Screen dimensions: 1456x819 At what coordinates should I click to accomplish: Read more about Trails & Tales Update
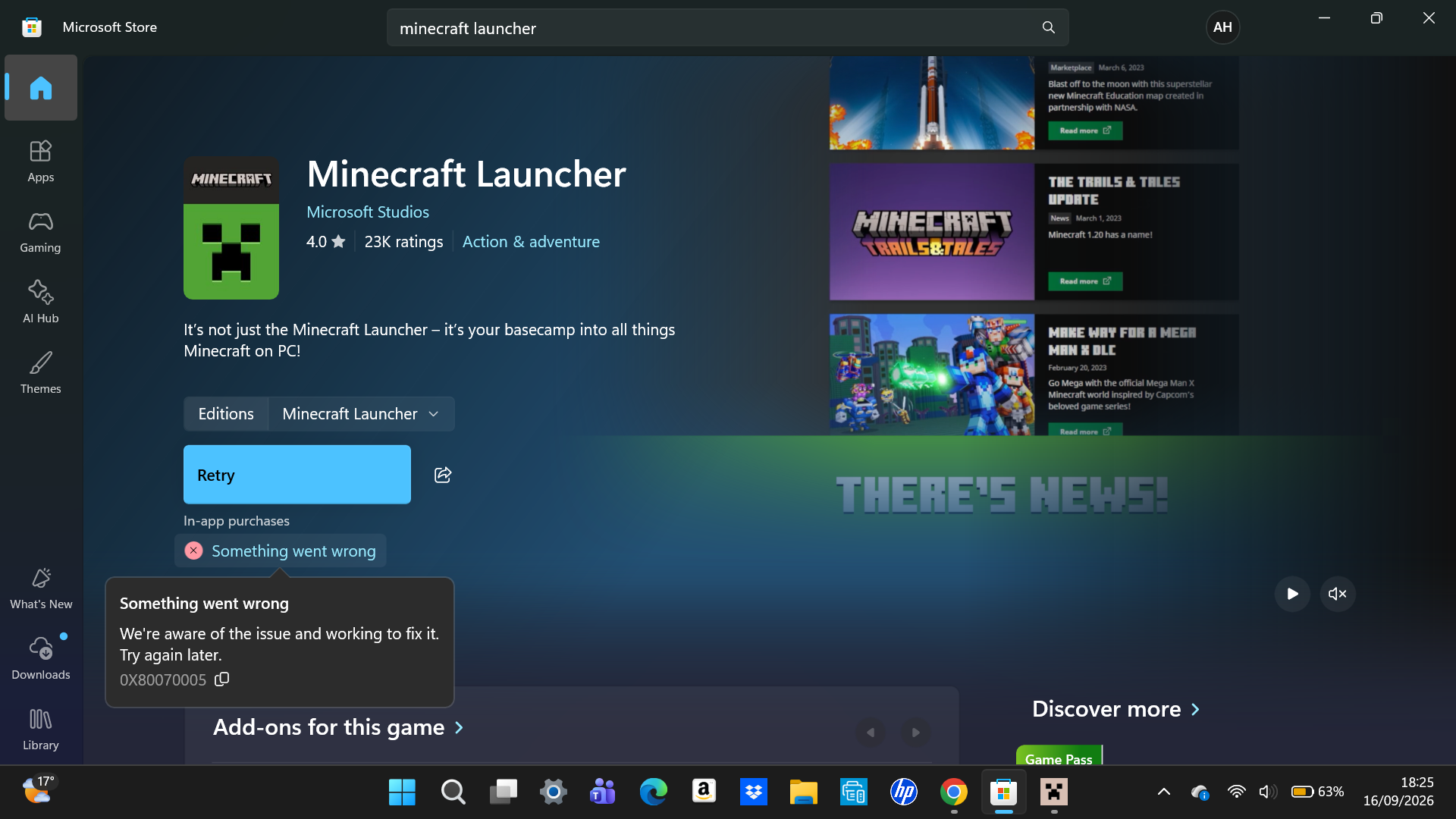[x=1085, y=281]
